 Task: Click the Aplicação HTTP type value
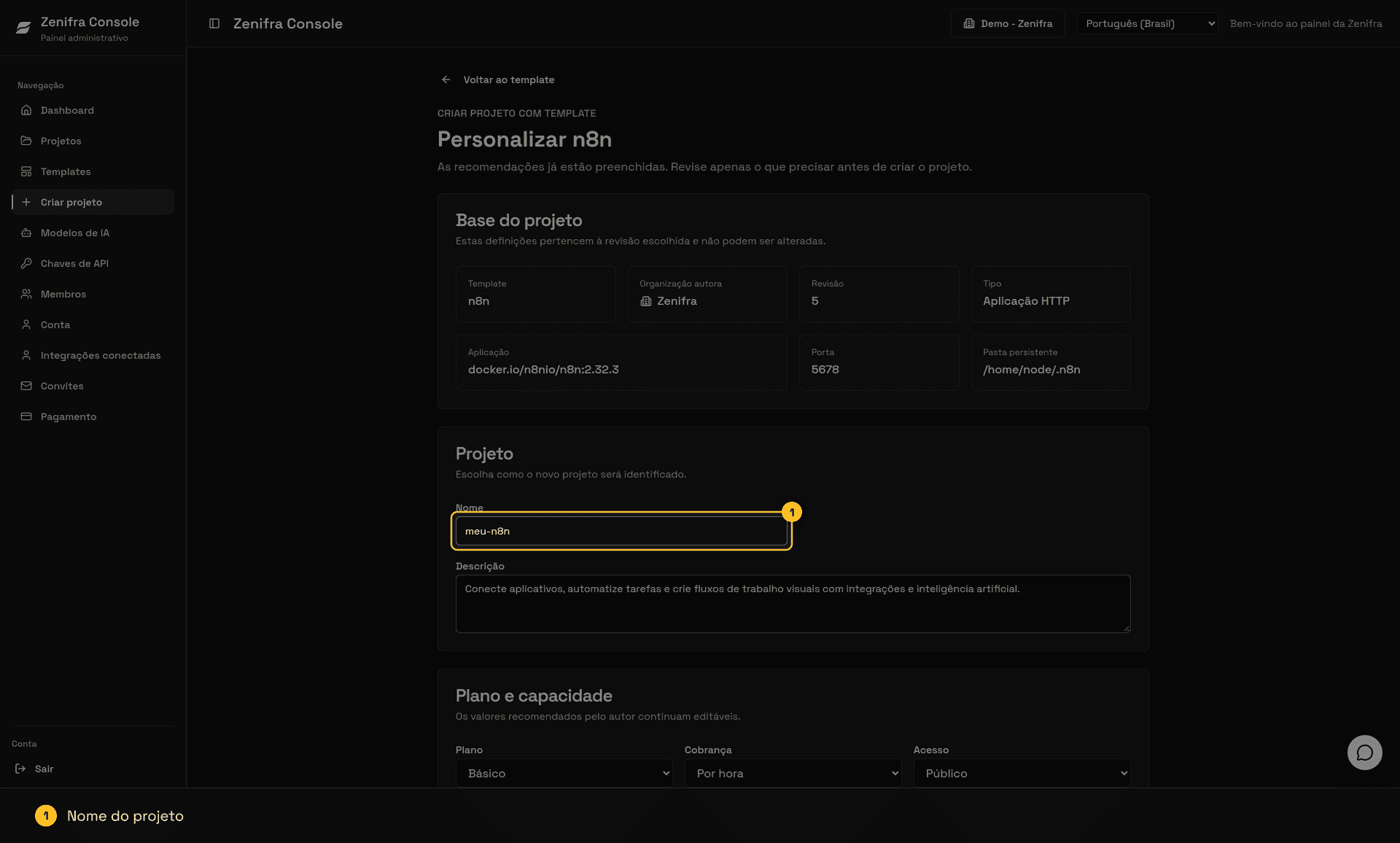(1026, 301)
